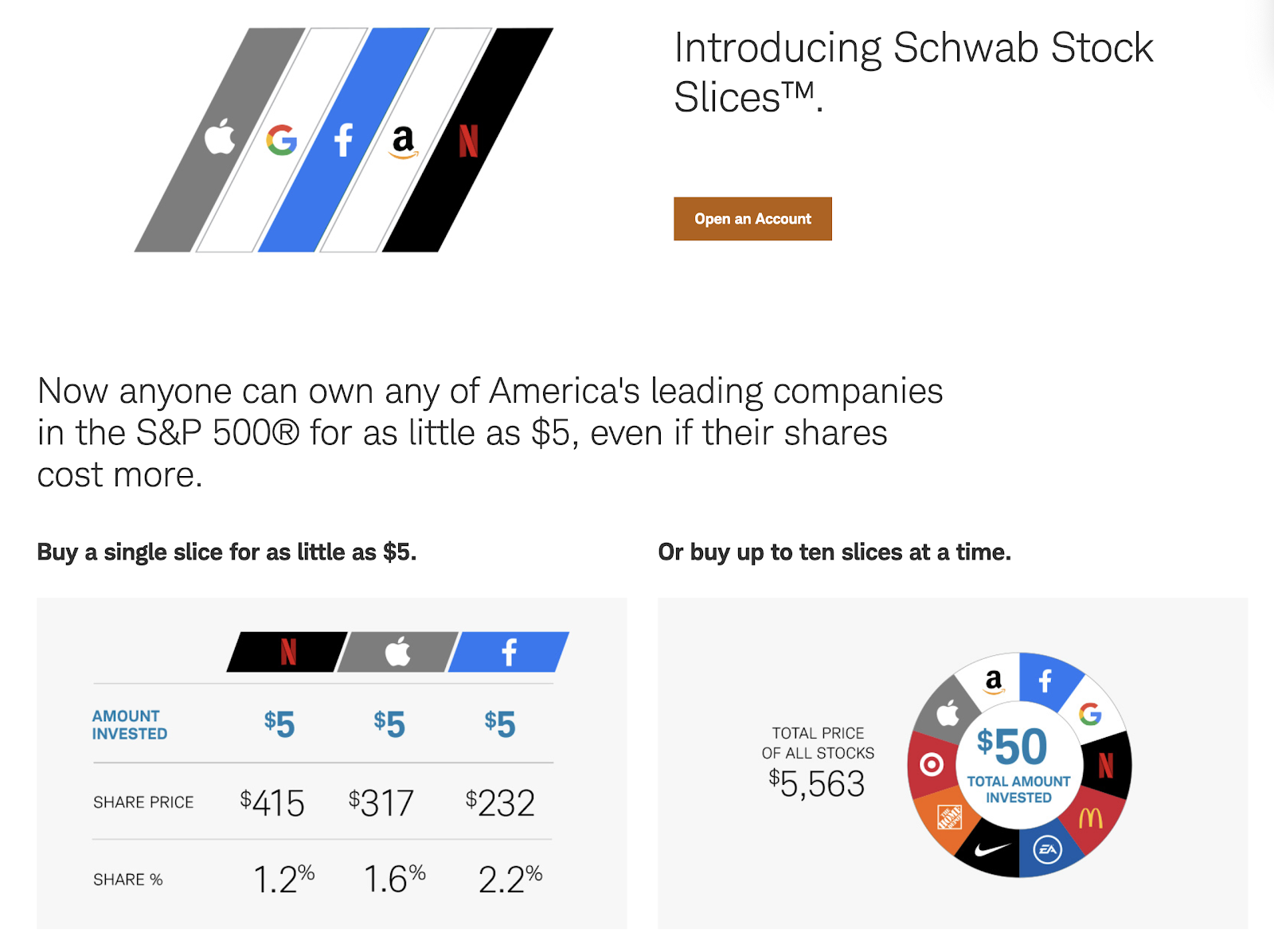Click the Google slice in the wheel
This screenshot has height=952, width=1274.
(1091, 714)
